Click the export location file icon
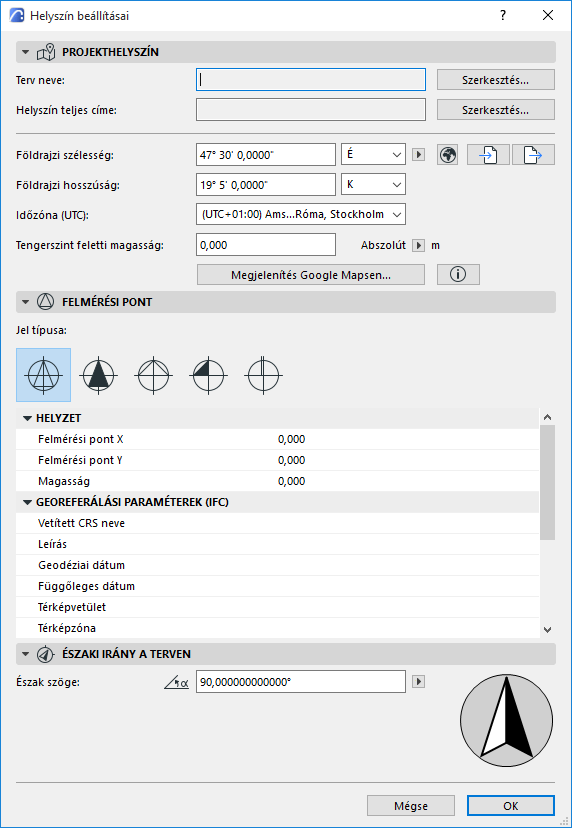The image size is (572, 828). [533, 155]
